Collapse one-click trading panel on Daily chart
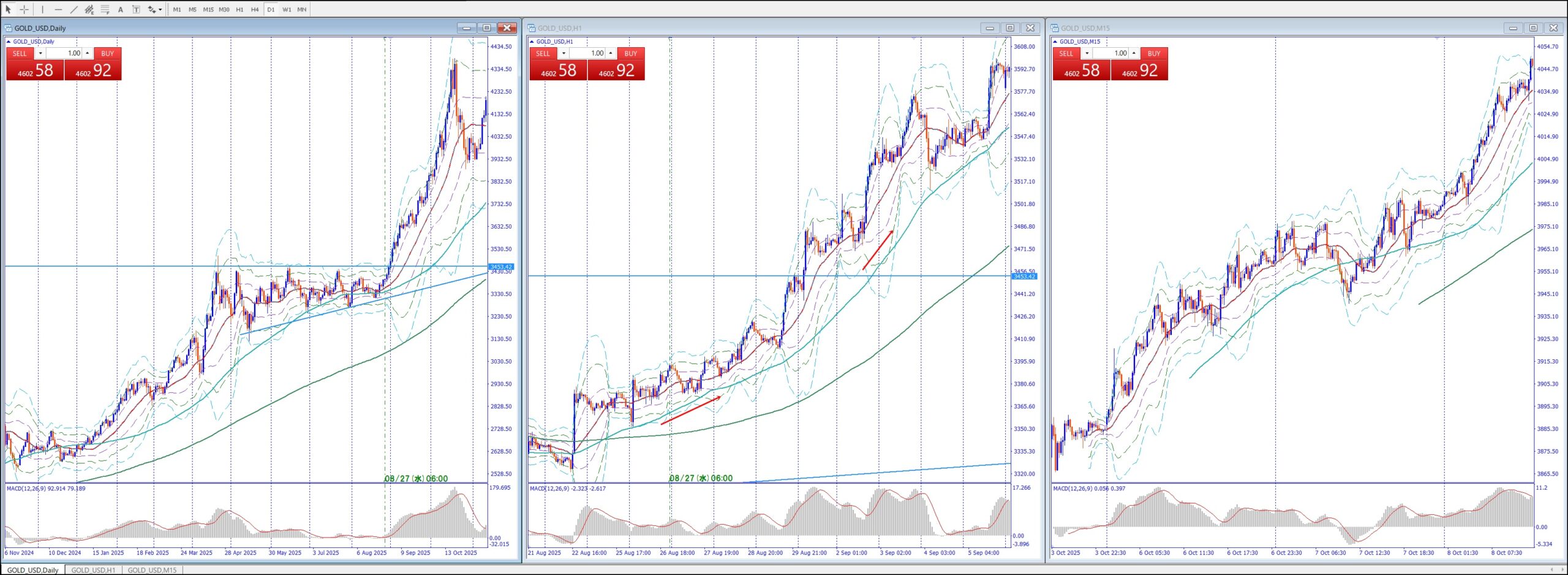Image resolution: width=1568 pixels, height=575 pixels. [9, 42]
